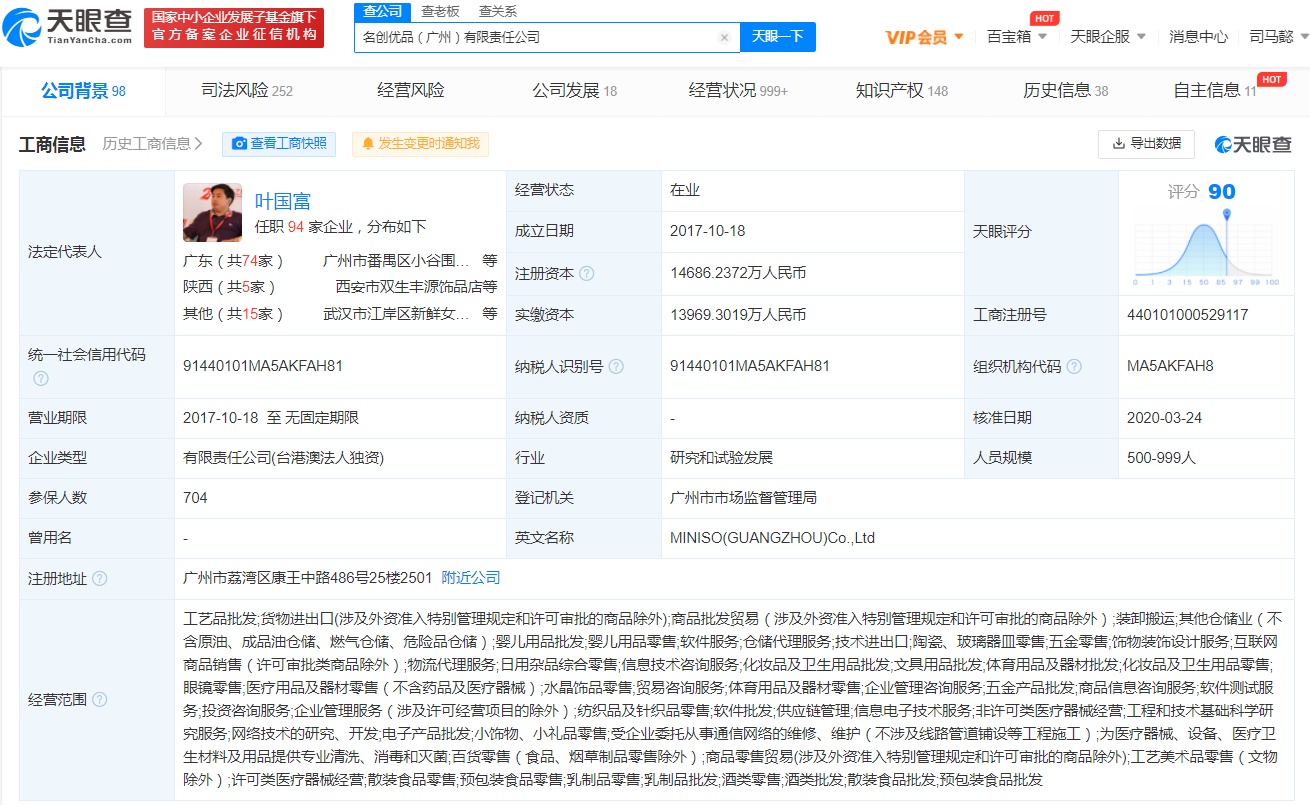Select the 组织机构代码 value MA5AKFAH8
The height and width of the screenshot is (805, 1310).
1170,367
